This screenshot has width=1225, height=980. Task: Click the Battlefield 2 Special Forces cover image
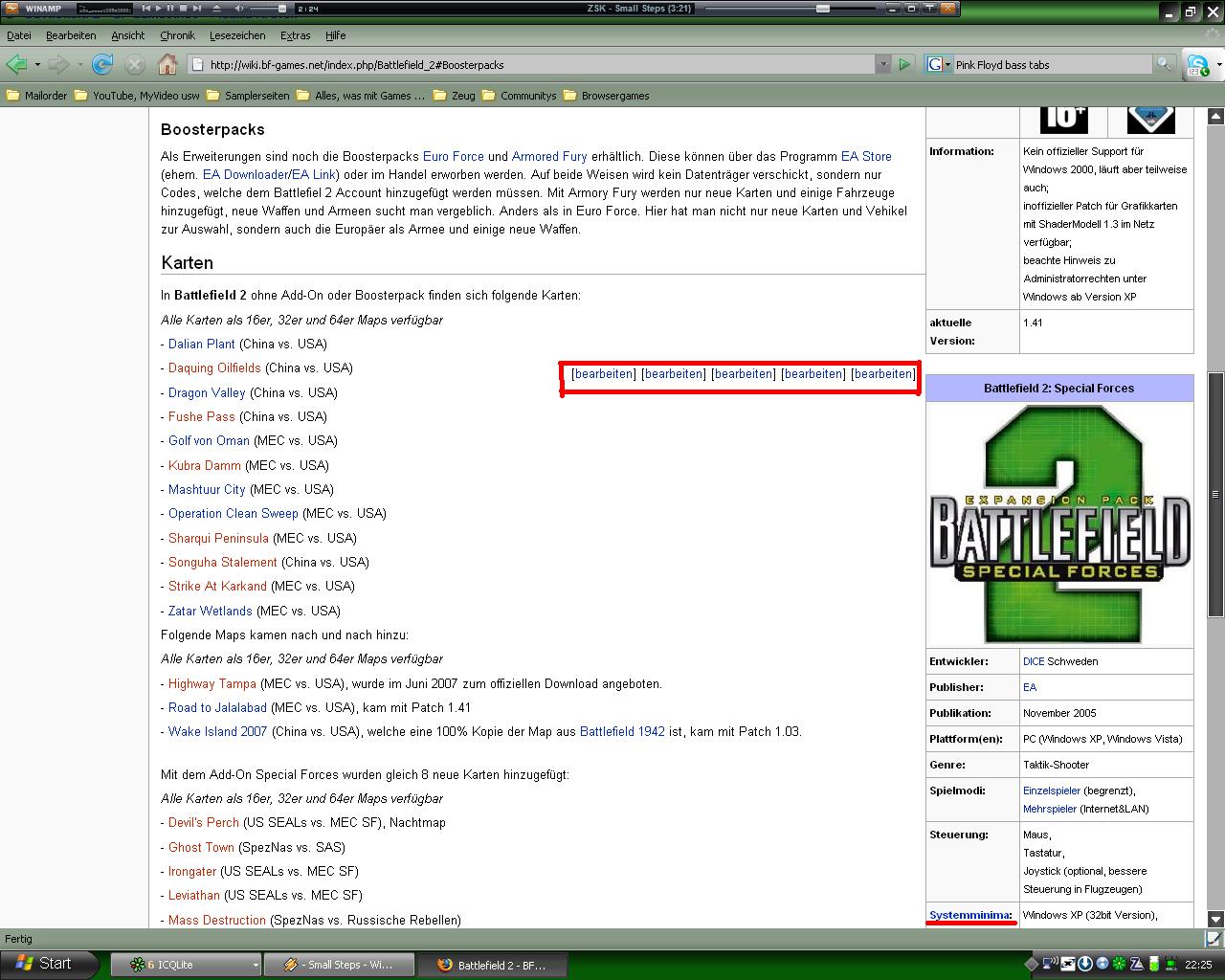click(1059, 523)
